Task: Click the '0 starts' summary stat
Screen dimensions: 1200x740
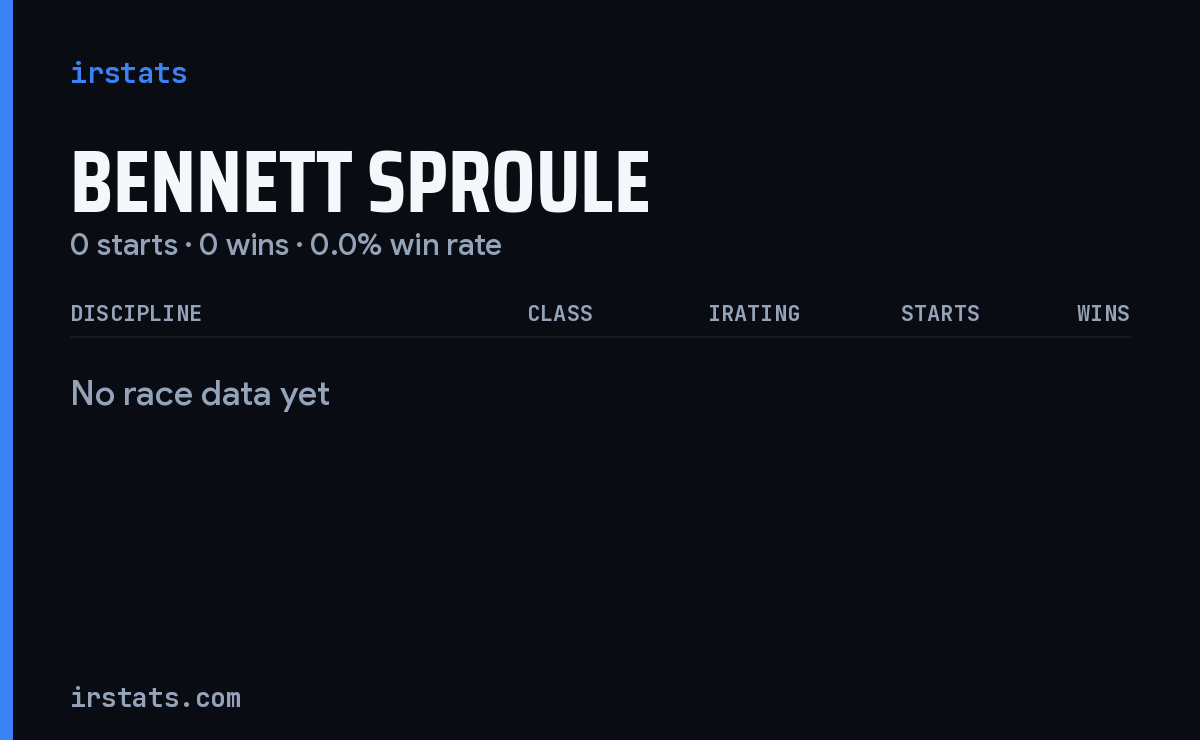Action: pyautogui.click(x=124, y=244)
